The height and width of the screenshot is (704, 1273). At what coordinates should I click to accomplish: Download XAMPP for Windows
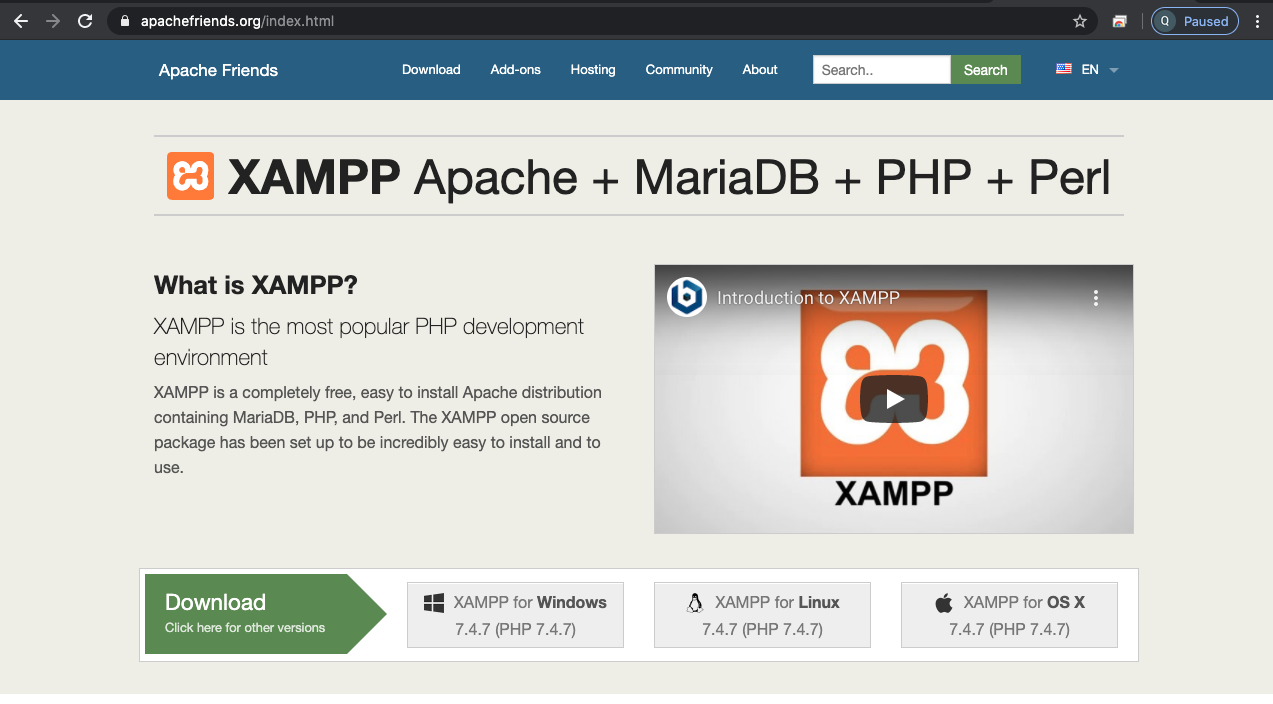coord(515,615)
